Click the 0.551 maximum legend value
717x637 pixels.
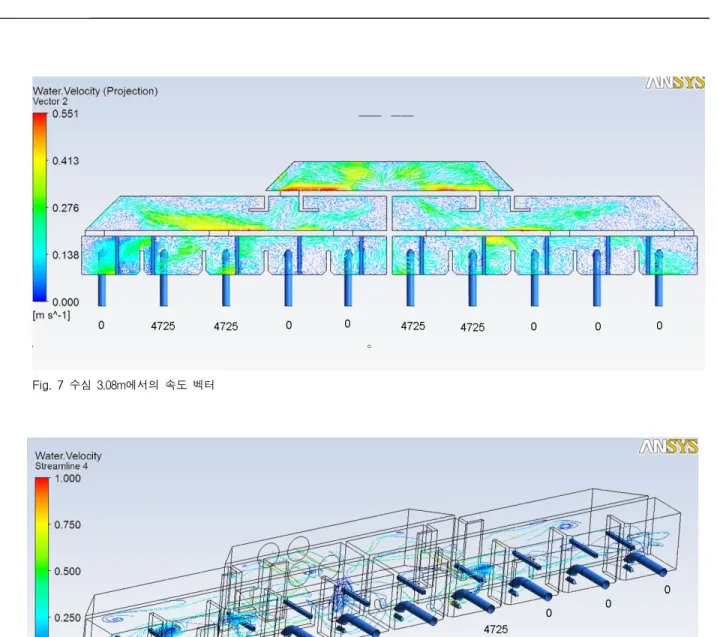click(x=65, y=114)
